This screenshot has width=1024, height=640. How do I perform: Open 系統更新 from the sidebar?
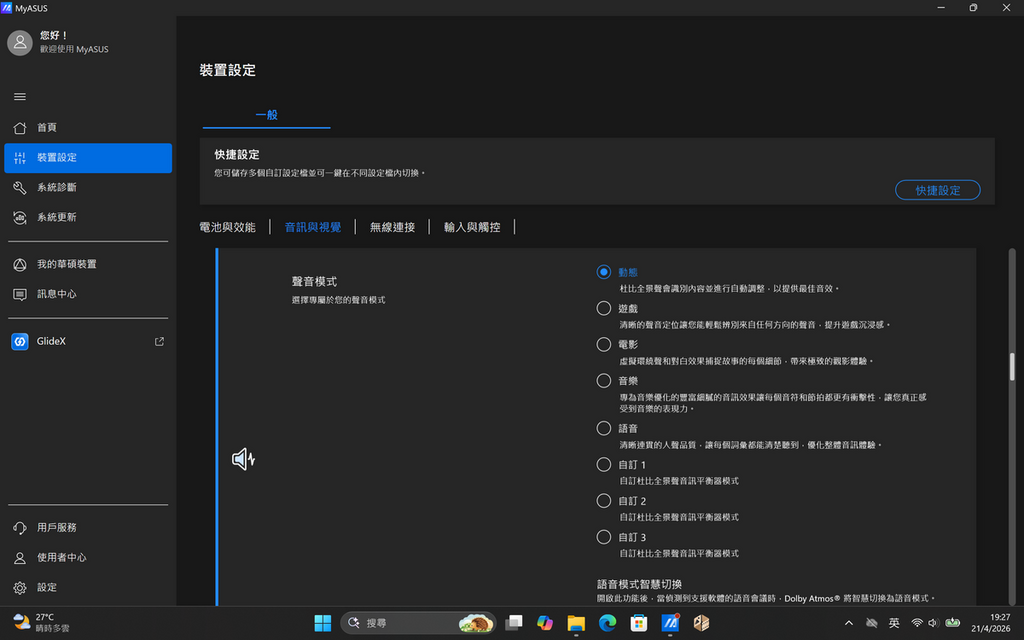pyautogui.click(x=88, y=217)
